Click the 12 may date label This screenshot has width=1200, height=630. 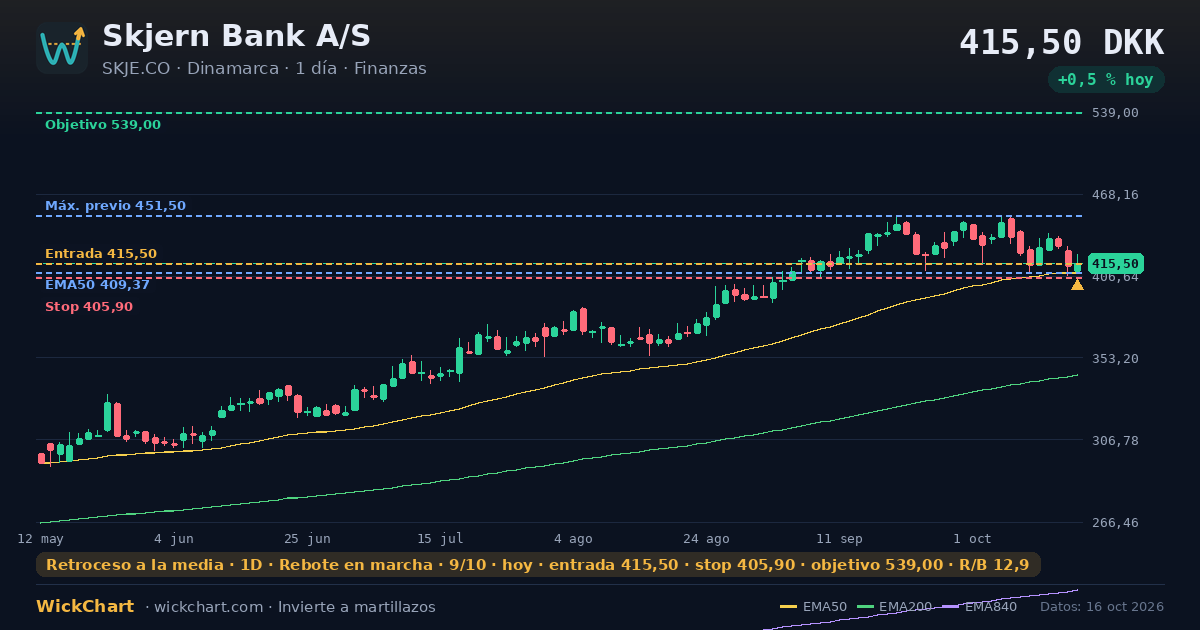[x=40, y=539]
